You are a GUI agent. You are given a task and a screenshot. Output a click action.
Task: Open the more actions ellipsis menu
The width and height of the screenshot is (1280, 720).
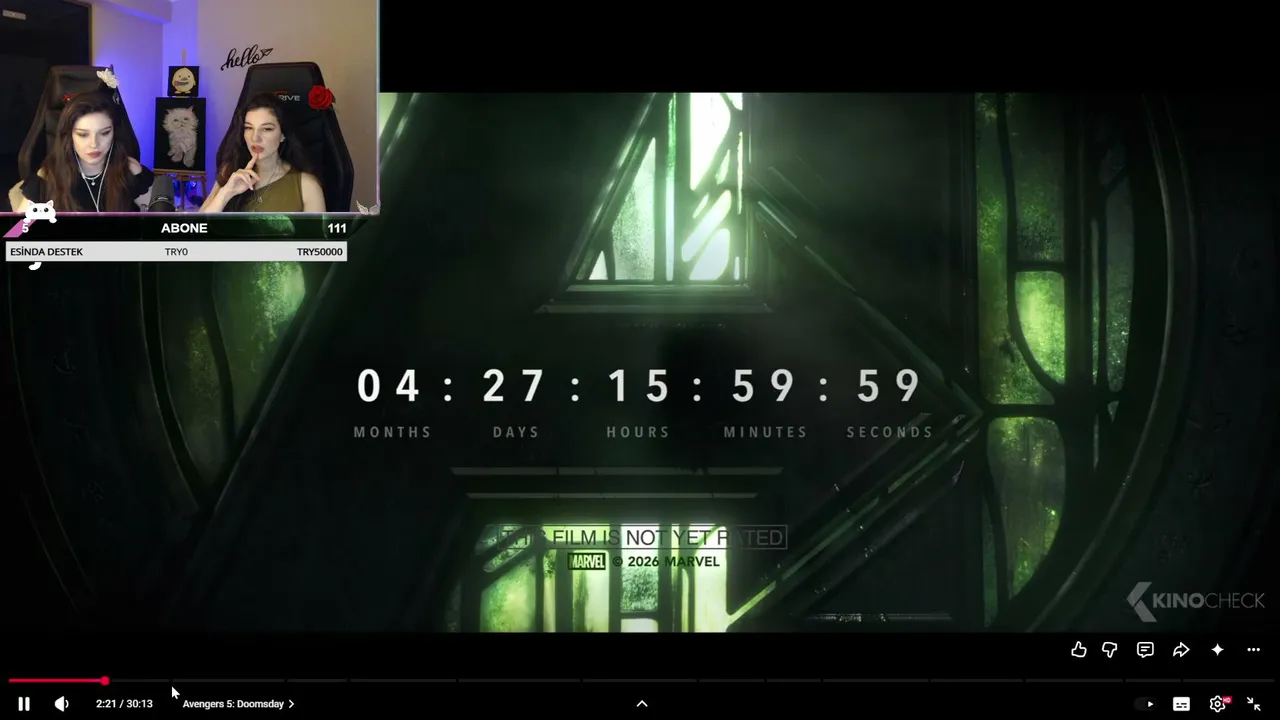pos(1253,650)
